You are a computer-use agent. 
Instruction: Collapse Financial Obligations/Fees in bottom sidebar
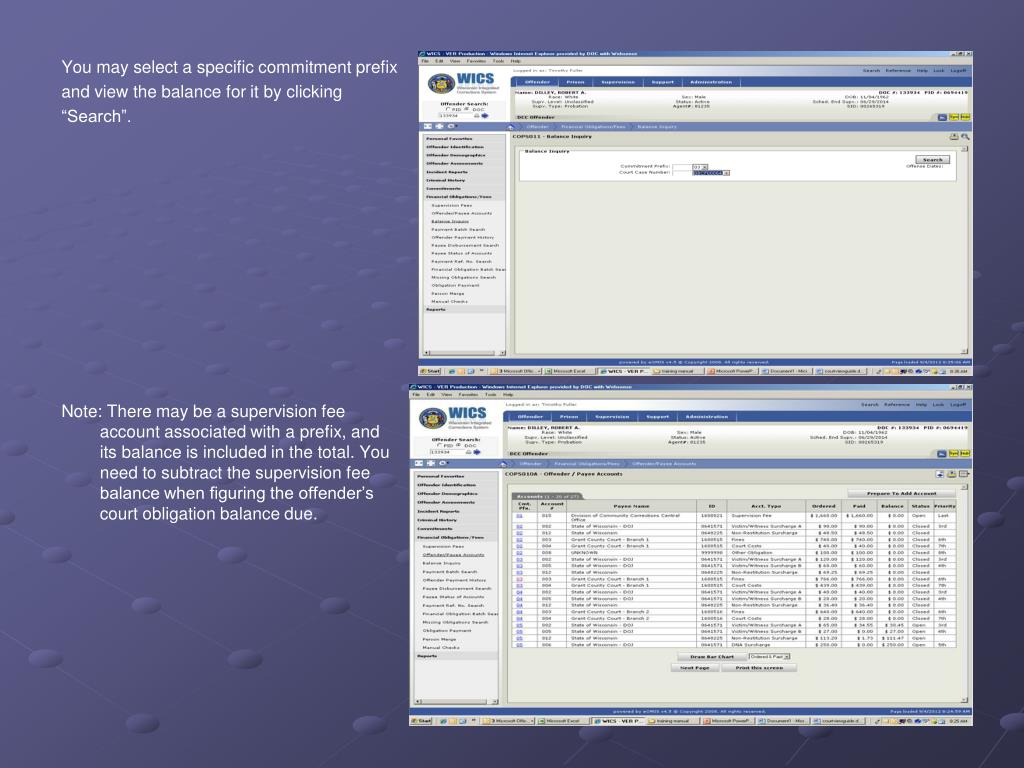451,537
